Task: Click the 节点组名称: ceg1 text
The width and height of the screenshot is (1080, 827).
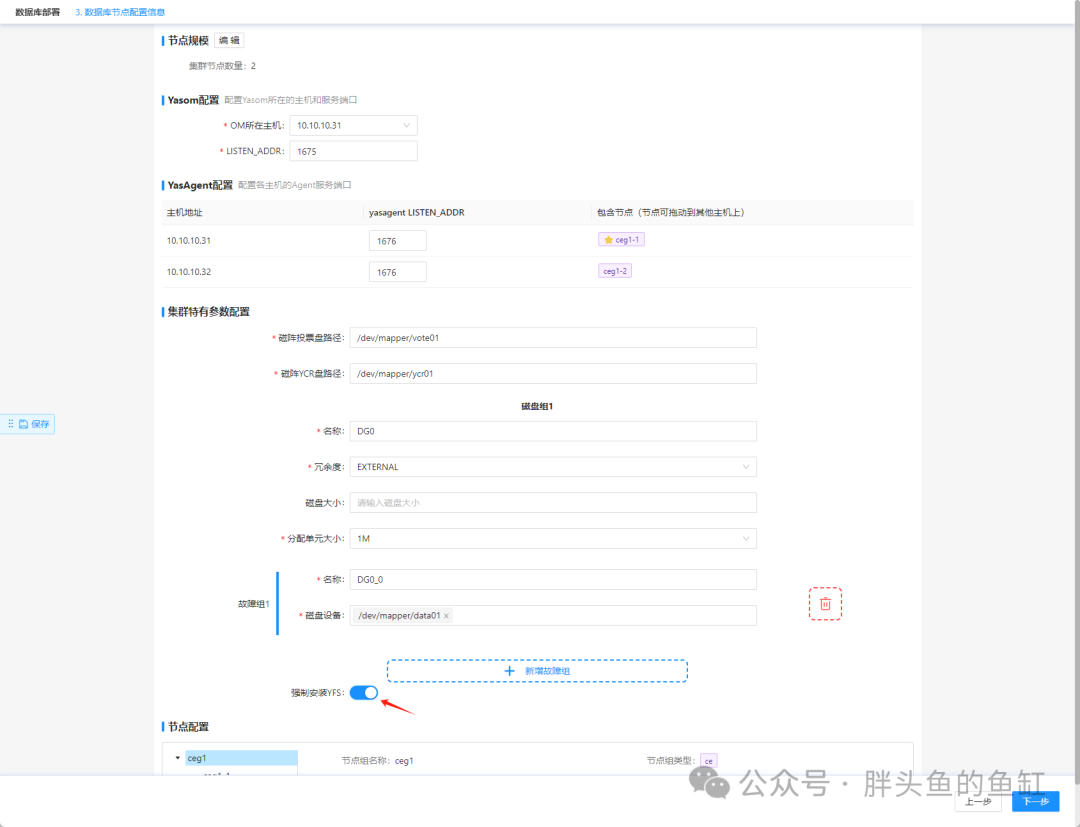Action: pos(377,761)
